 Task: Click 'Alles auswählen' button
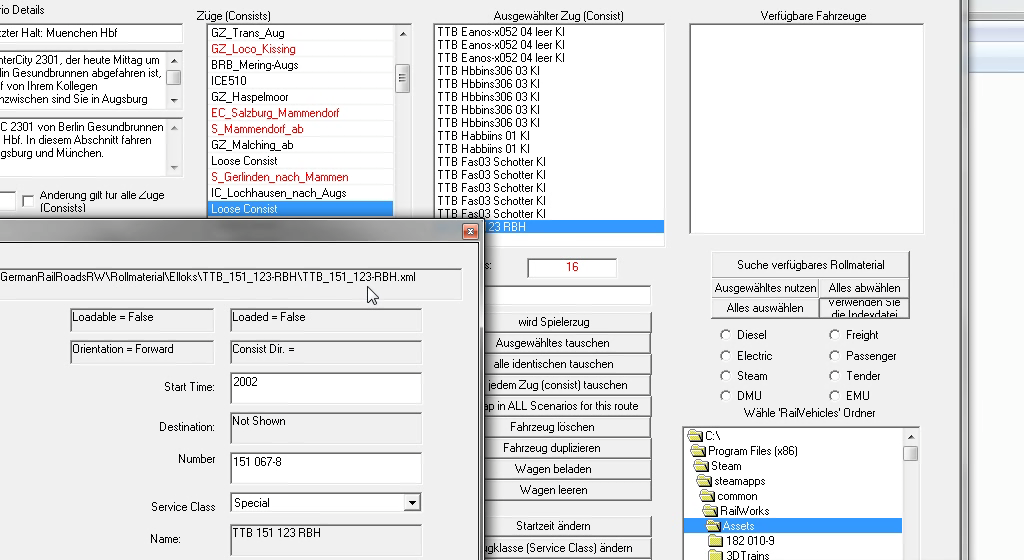point(765,308)
